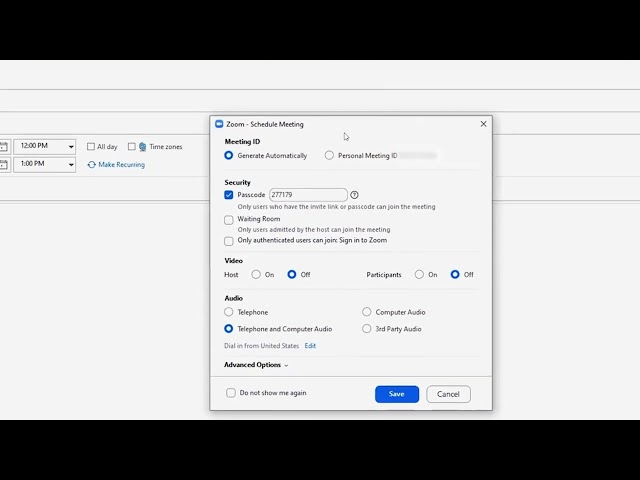This screenshot has height=480, width=640.
Task: Uncheck the Passcode checkbox
Action: [x=229, y=195]
